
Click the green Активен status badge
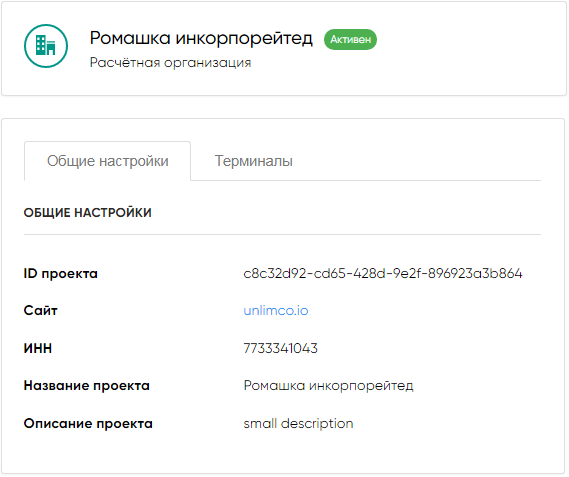350,39
